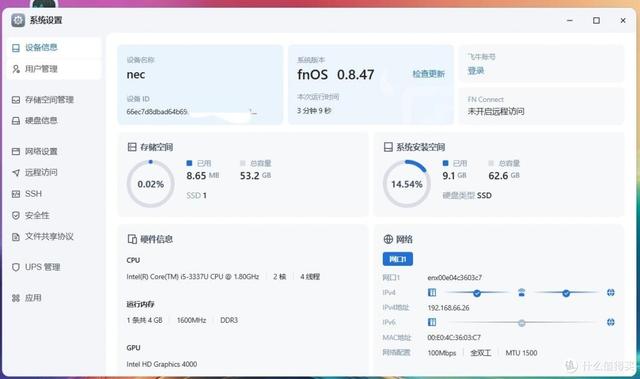Click the SSD 1 disk count text

[196, 195]
